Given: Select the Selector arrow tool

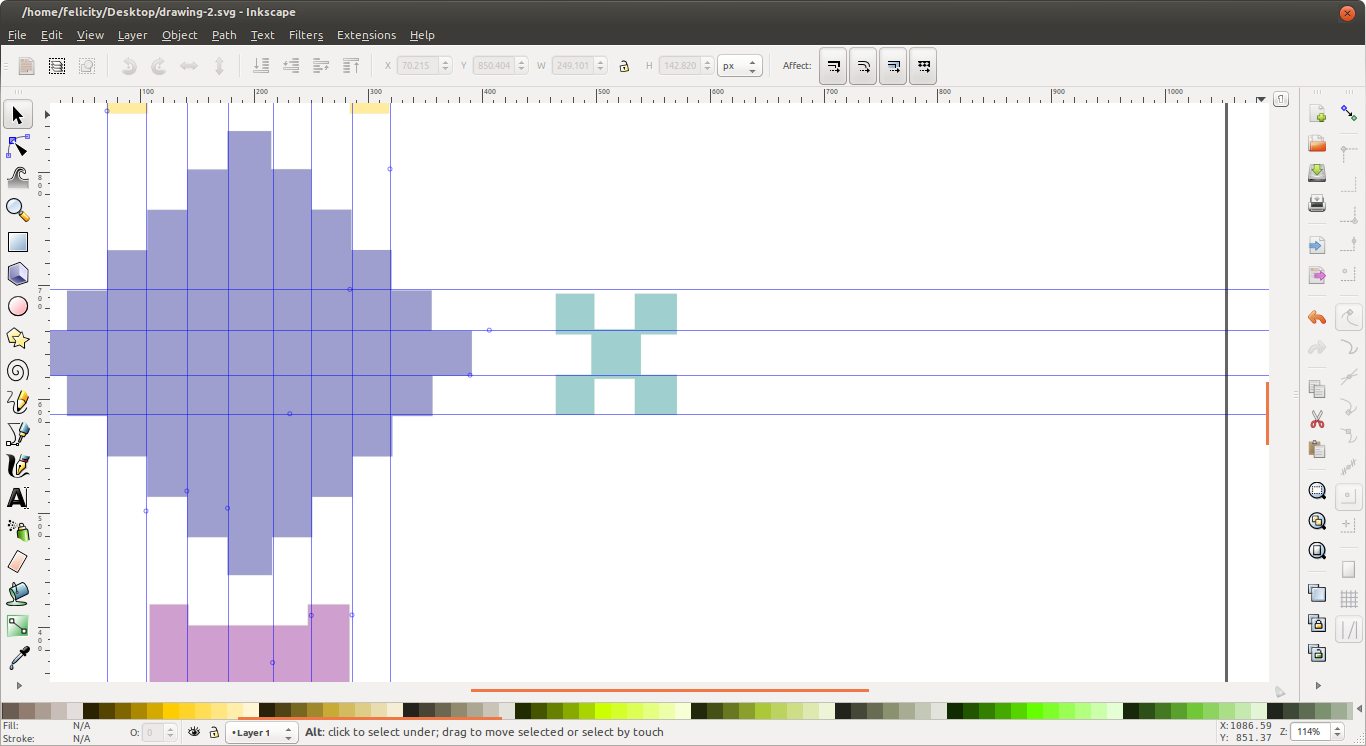Looking at the screenshot, I should coord(18,115).
